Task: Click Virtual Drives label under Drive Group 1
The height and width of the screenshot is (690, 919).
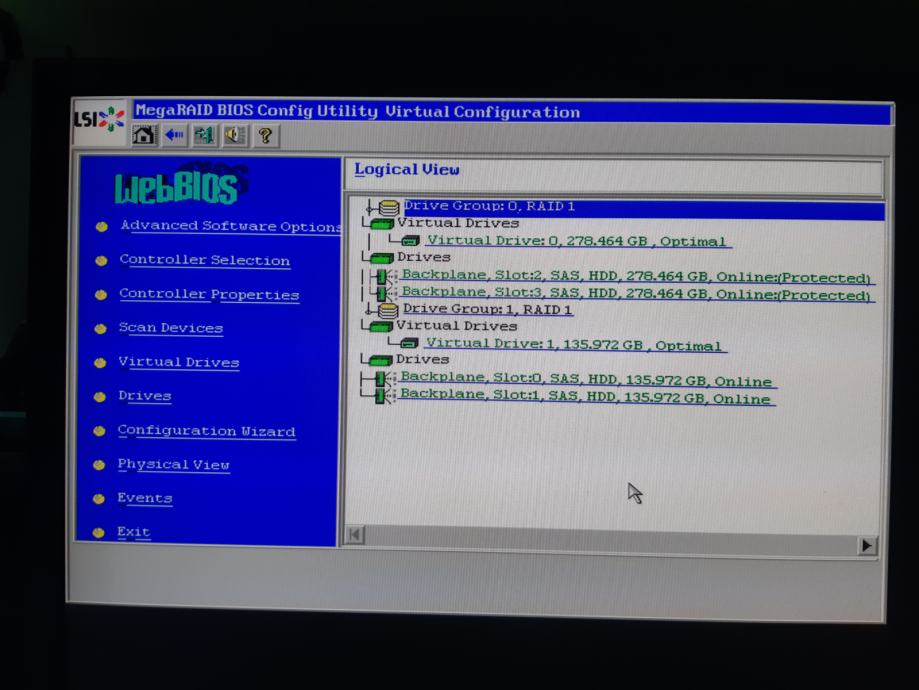Action: pos(457,326)
